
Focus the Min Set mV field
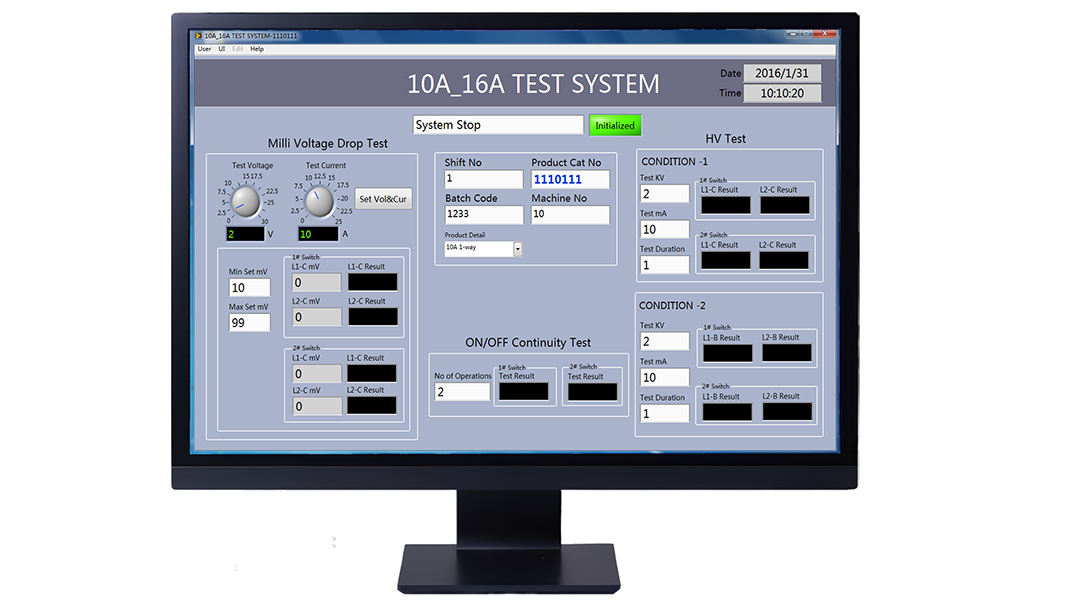pos(249,288)
